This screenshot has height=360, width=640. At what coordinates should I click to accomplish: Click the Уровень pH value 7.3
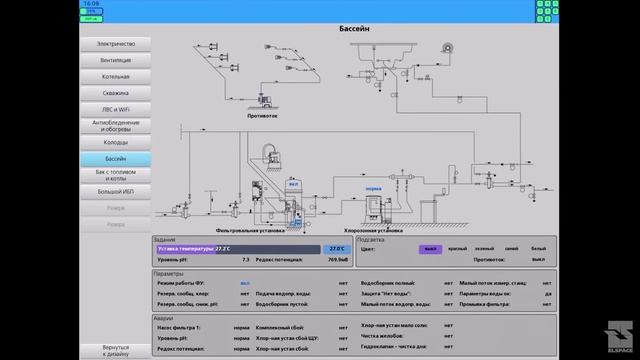click(x=245, y=260)
